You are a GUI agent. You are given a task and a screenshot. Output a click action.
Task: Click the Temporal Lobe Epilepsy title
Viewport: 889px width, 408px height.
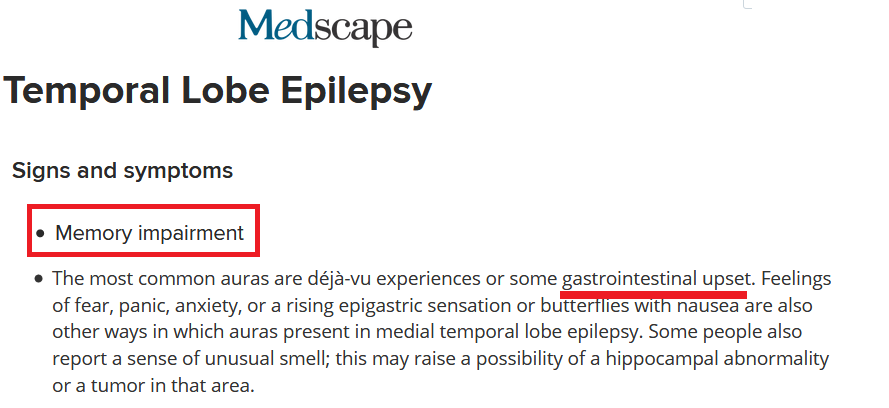[x=218, y=92]
